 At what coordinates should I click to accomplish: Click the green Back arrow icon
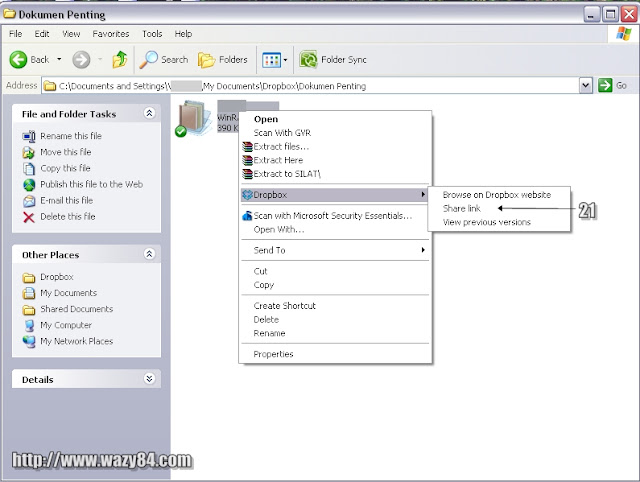(x=18, y=60)
